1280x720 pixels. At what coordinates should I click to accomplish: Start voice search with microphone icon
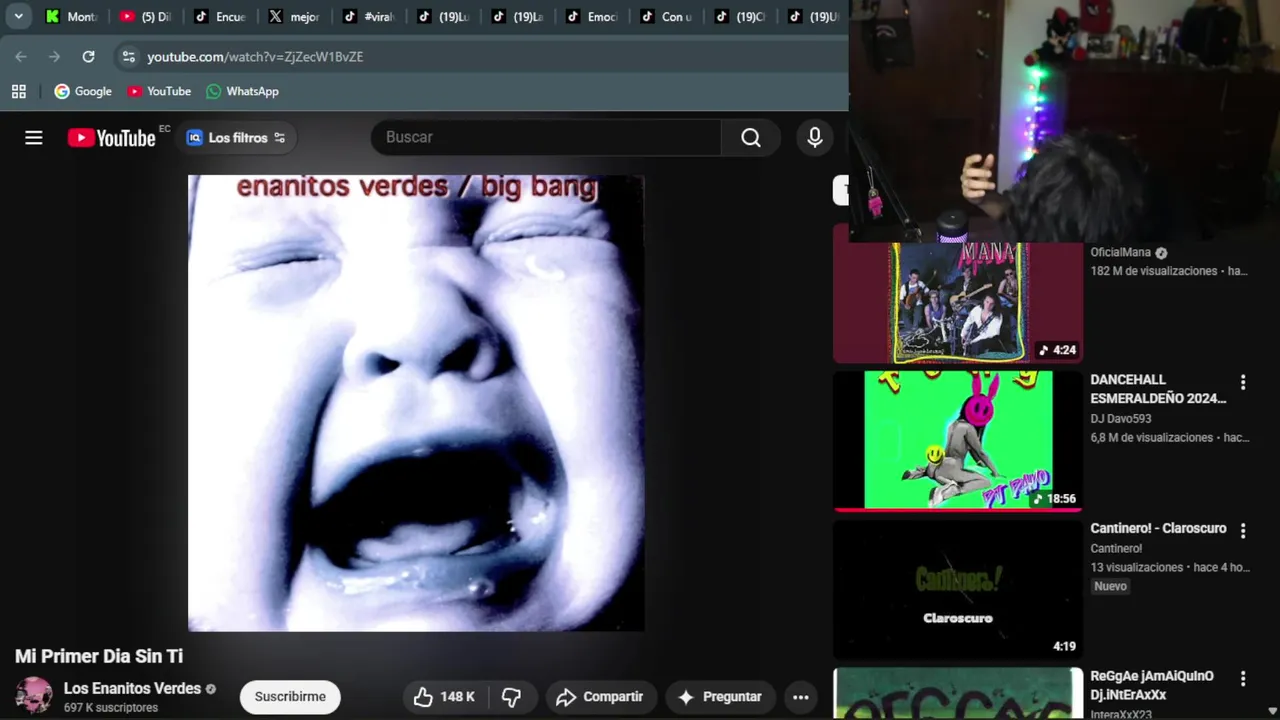(815, 138)
